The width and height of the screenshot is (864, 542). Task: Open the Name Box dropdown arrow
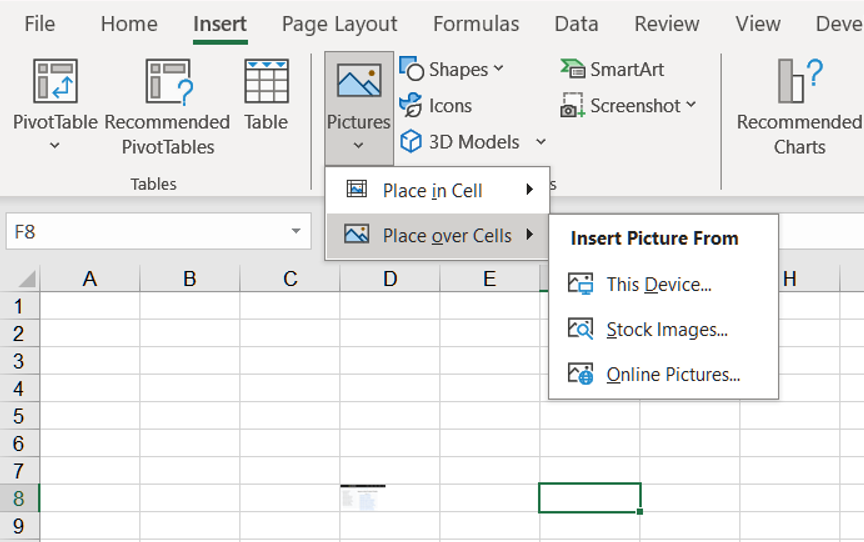click(x=296, y=232)
